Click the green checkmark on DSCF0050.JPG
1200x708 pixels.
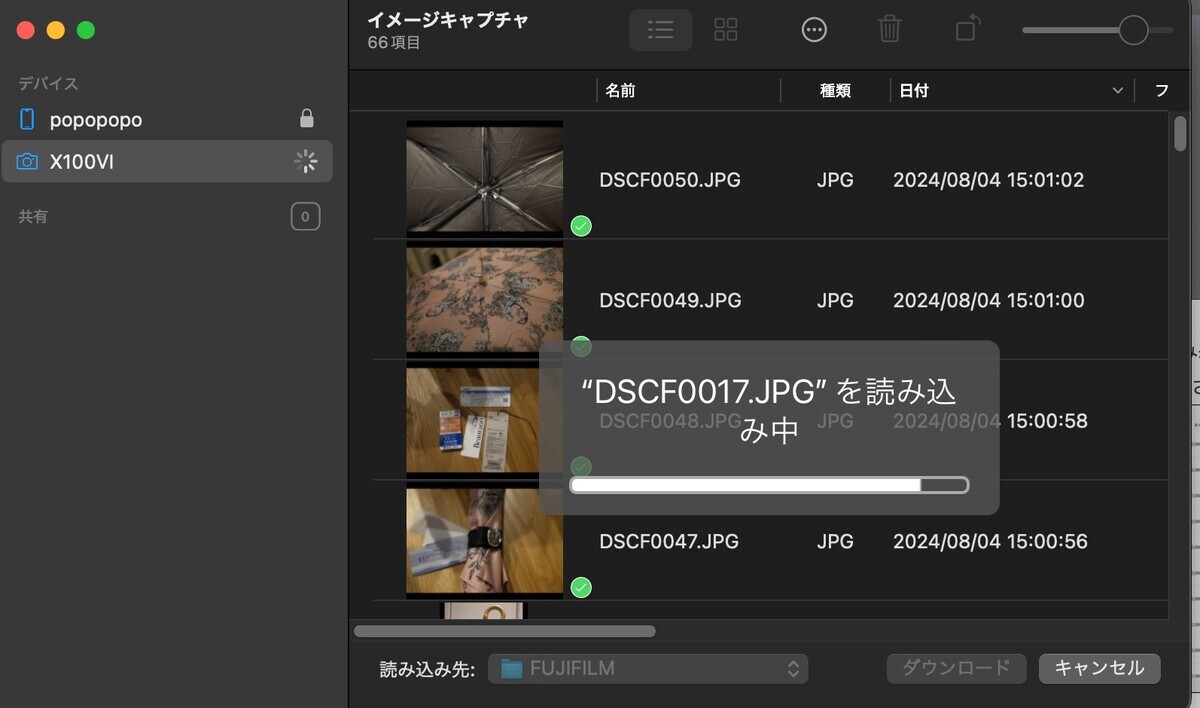581,226
